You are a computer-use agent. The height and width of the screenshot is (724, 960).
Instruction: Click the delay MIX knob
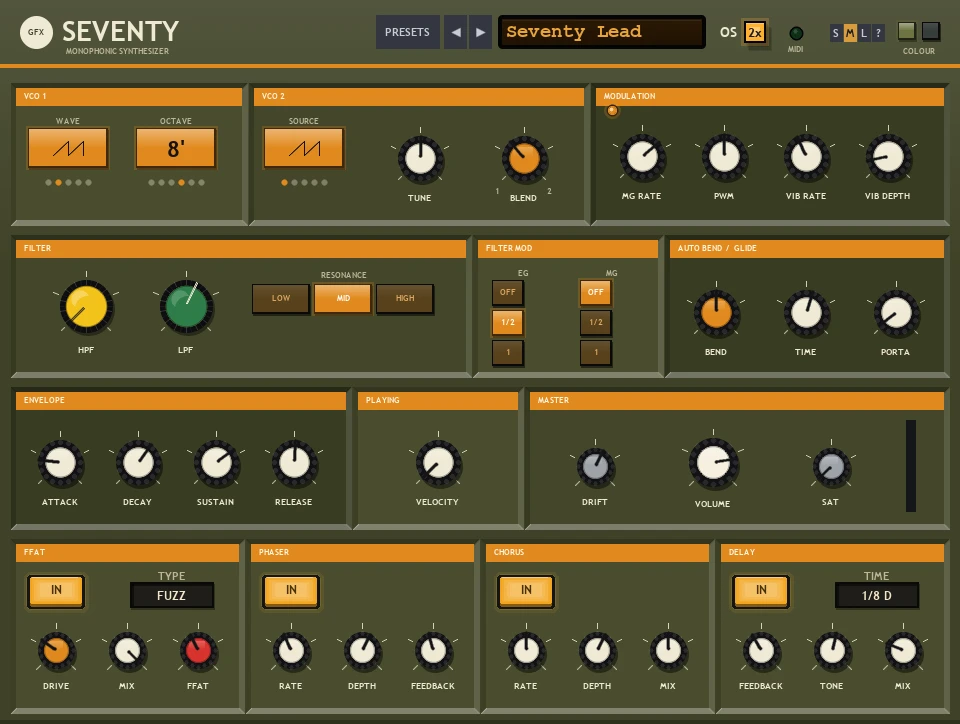[x=903, y=651]
